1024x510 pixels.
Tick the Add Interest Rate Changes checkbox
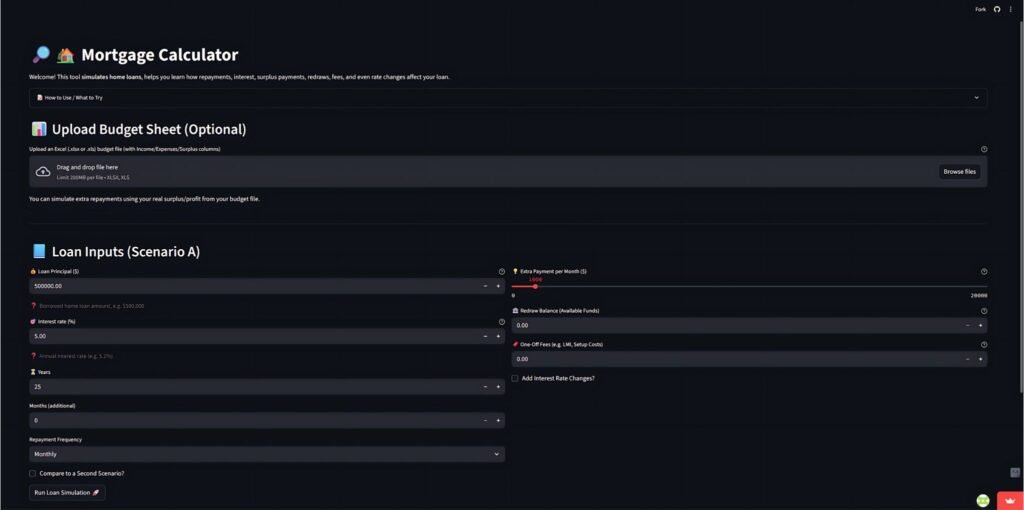(x=515, y=378)
